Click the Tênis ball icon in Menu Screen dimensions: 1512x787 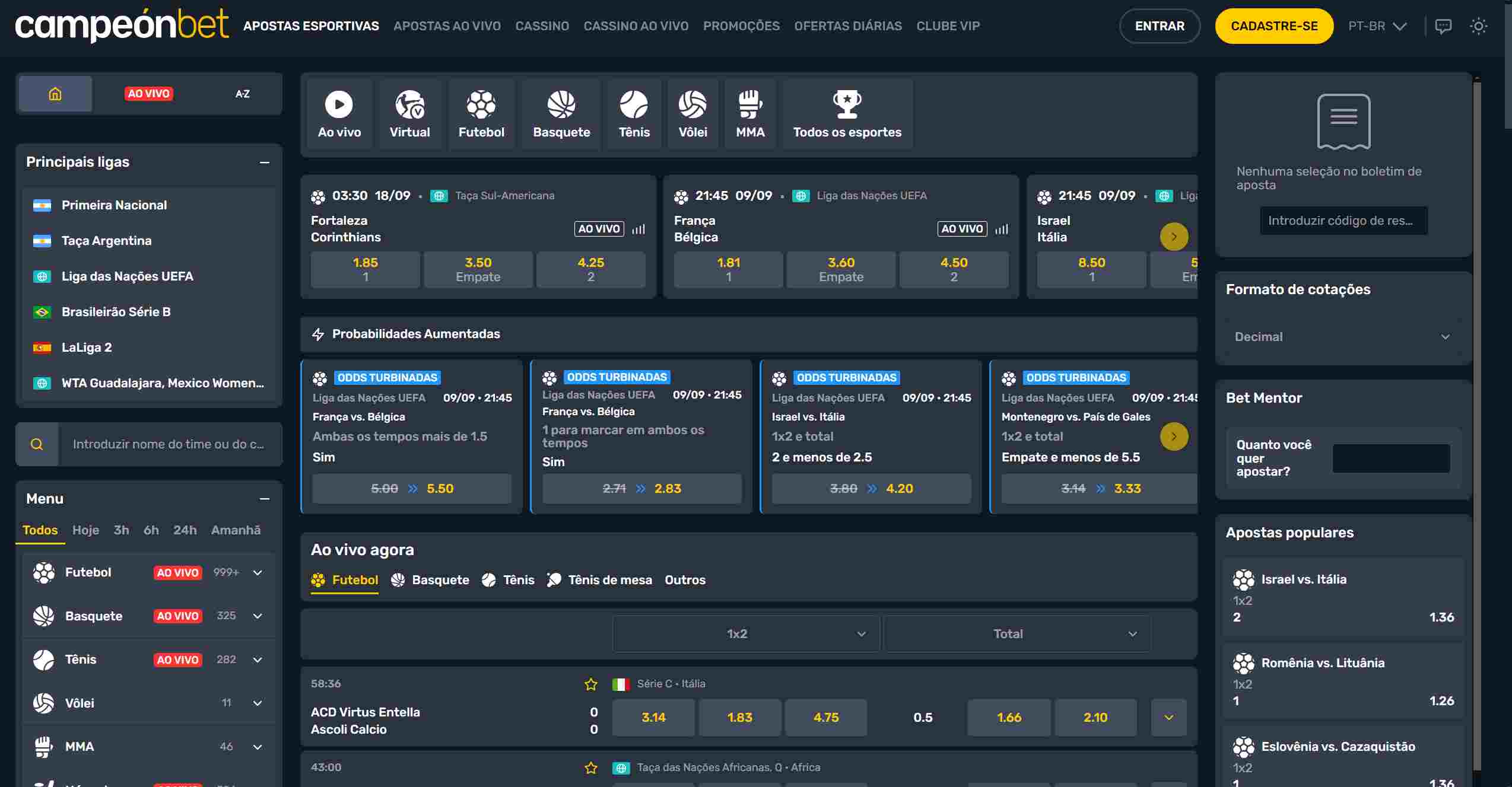[x=44, y=659]
